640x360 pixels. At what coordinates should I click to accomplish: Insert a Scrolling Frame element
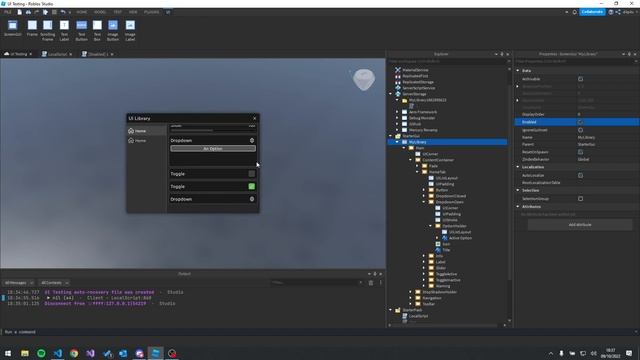48,30
